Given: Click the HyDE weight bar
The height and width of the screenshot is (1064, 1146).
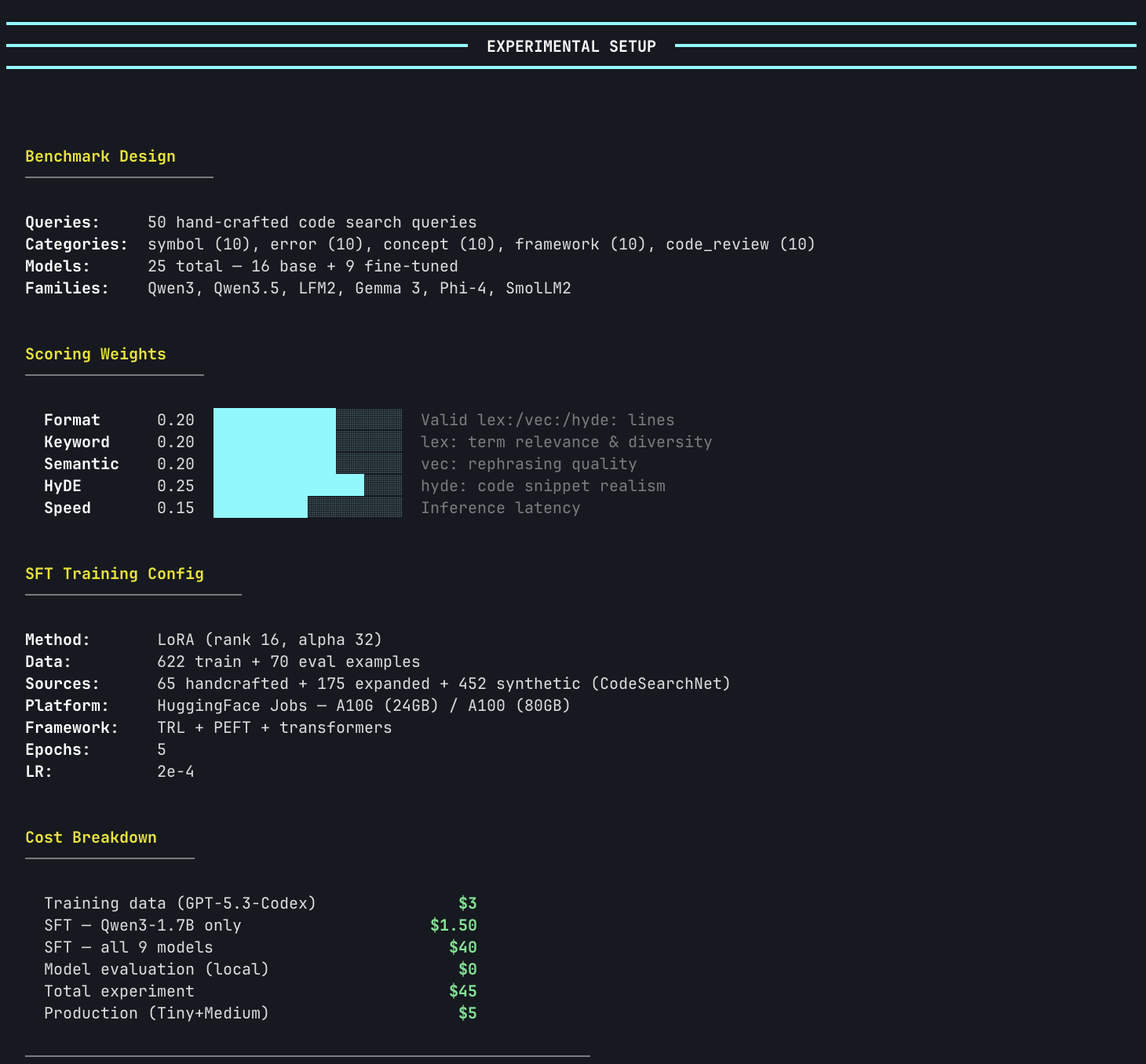Looking at the screenshot, I should point(308,486).
